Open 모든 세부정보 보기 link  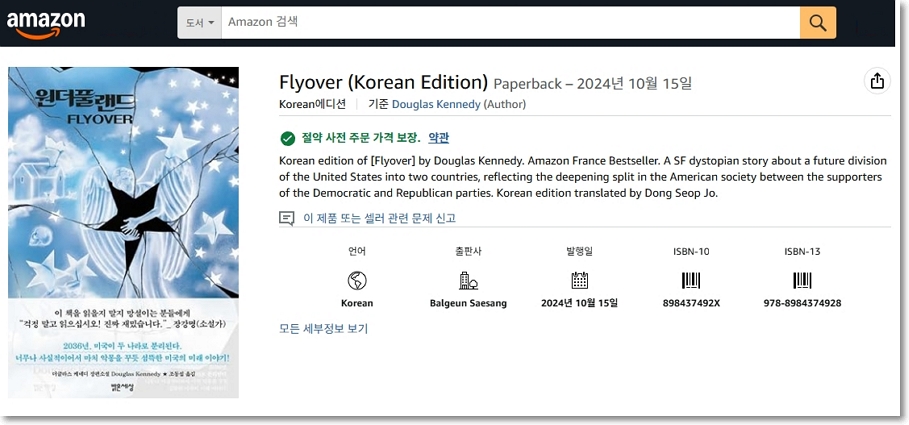[323, 329]
